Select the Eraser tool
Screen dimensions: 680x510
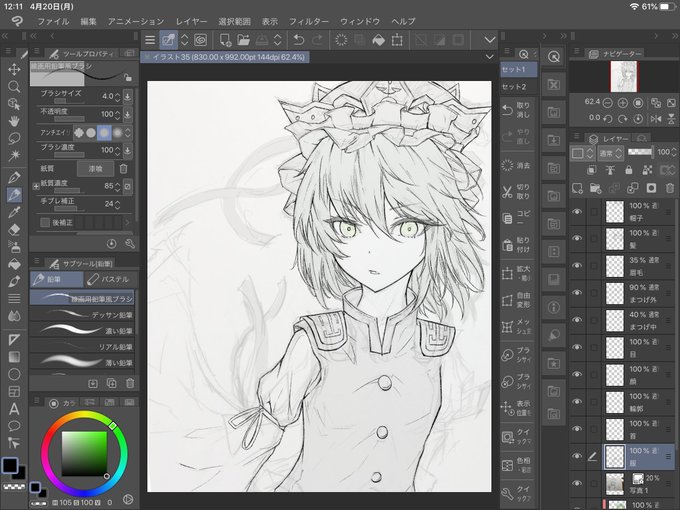click(x=14, y=229)
